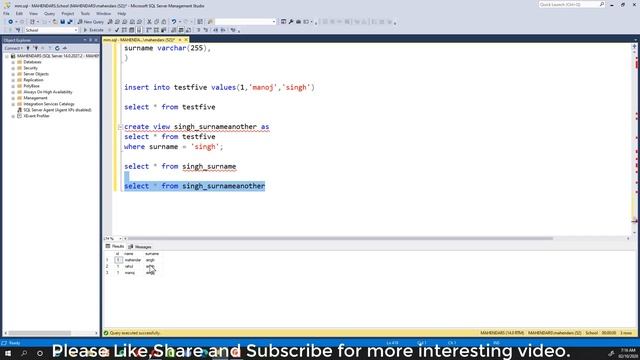The image size is (640, 360).
Task: Click the Paste icon in the toolbar
Action: pos(164,22)
